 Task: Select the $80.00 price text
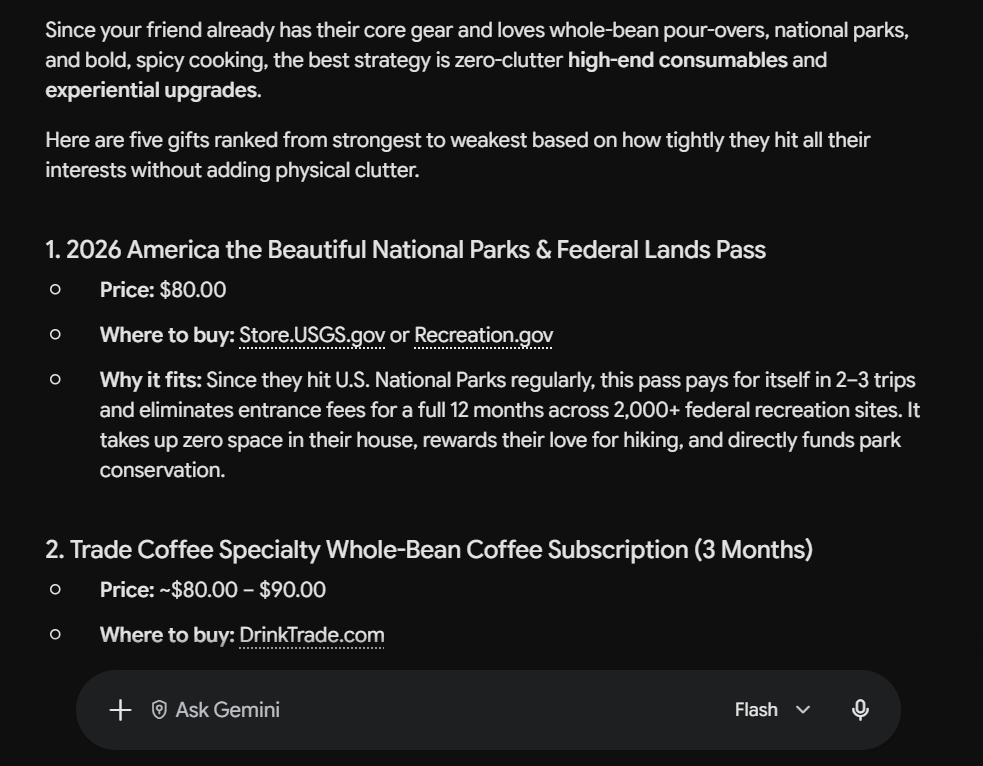(193, 290)
